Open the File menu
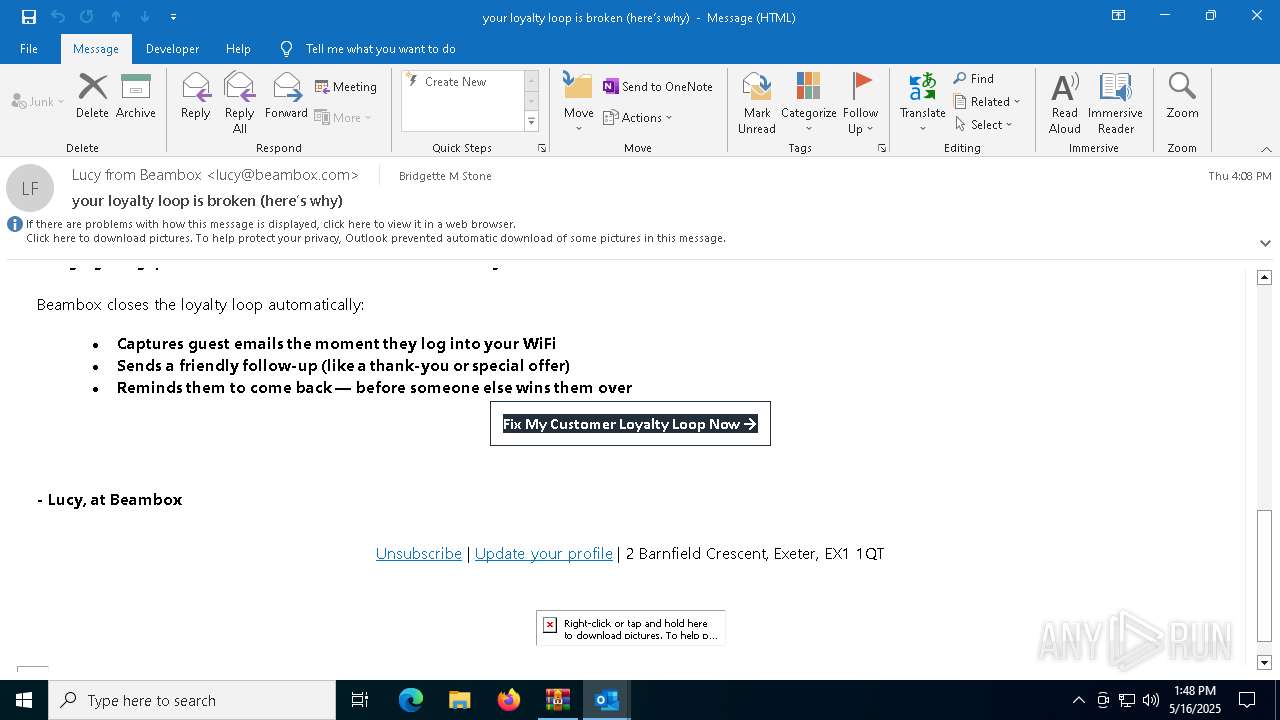The width and height of the screenshot is (1280, 720). 29,49
